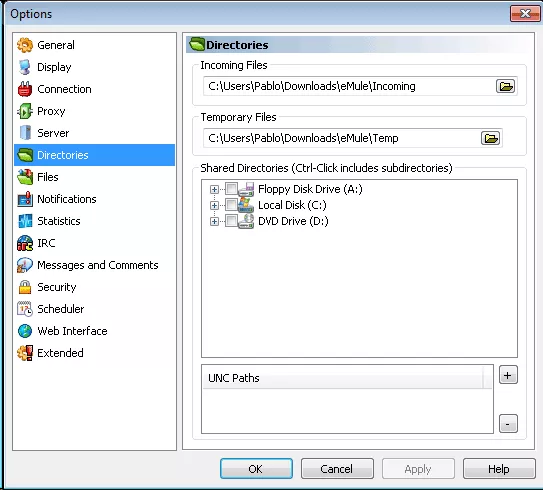Check the Local Disk (C:) checkbox
543x490 pixels.
(x=231, y=205)
